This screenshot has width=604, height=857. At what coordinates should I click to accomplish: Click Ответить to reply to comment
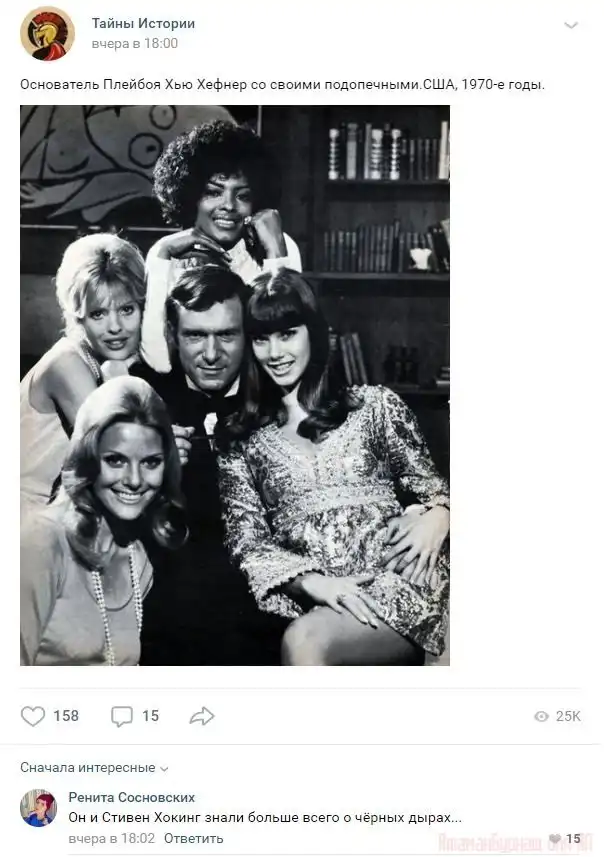tap(193, 838)
